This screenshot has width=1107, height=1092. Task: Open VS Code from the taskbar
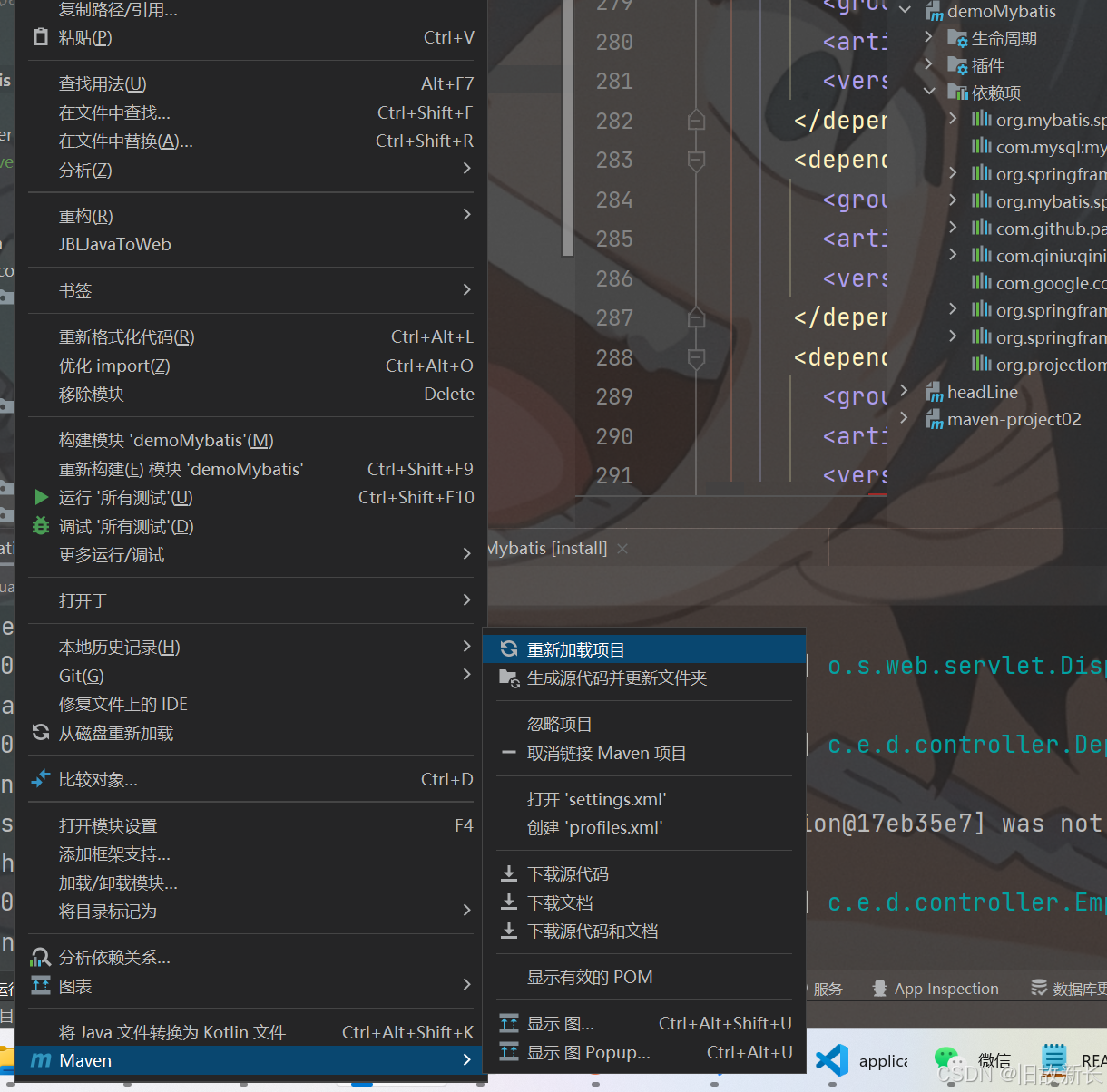tap(831, 1059)
